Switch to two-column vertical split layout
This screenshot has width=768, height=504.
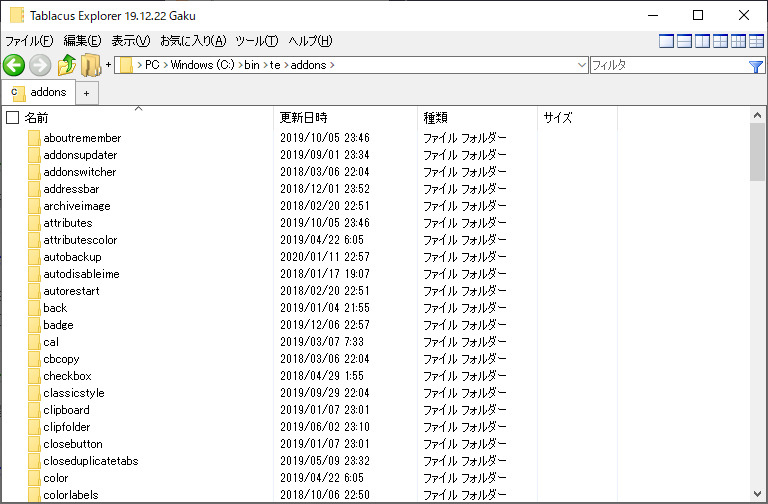[x=702, y=41]
